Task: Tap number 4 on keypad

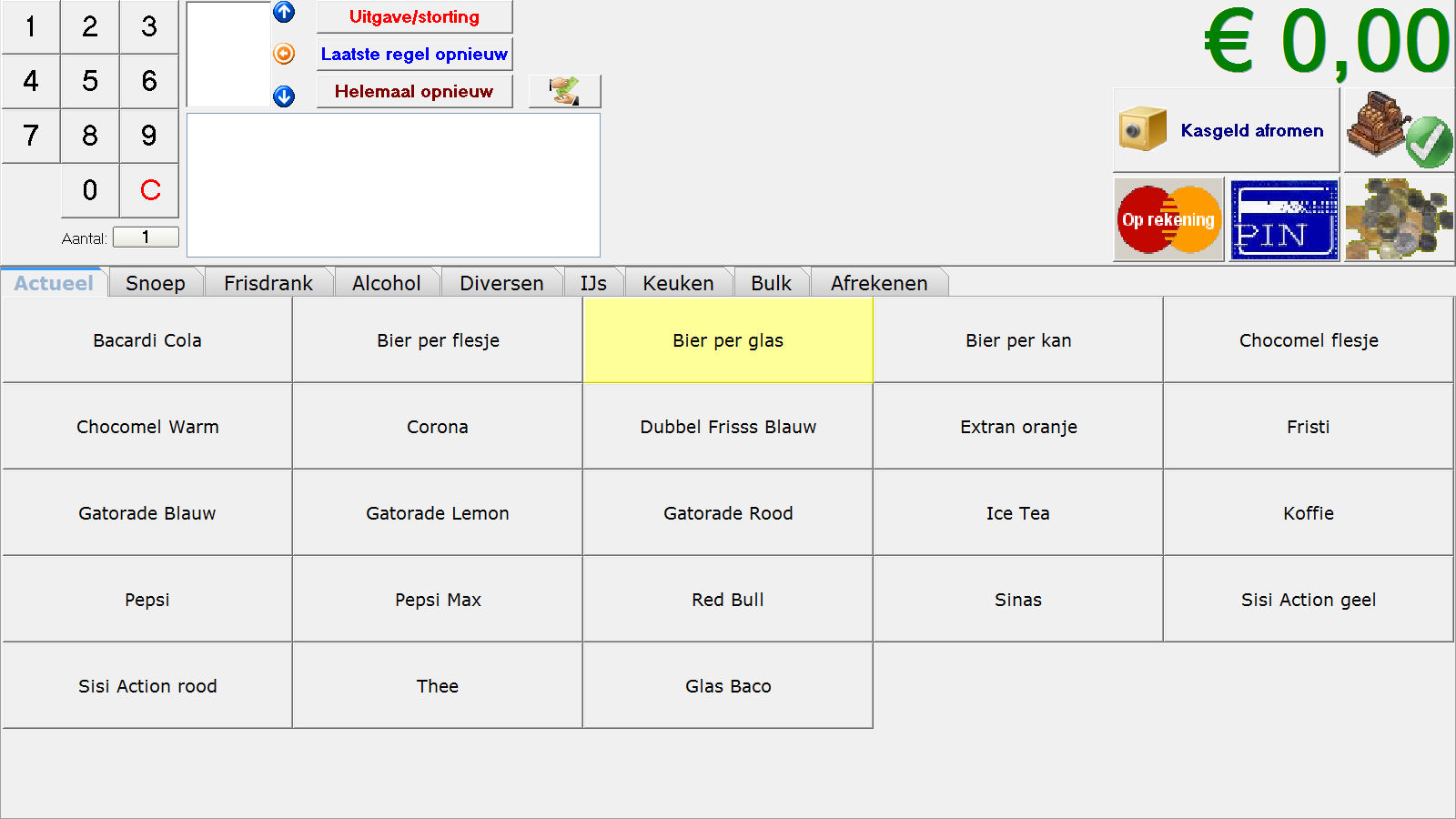Action: (x=31, y=81)
